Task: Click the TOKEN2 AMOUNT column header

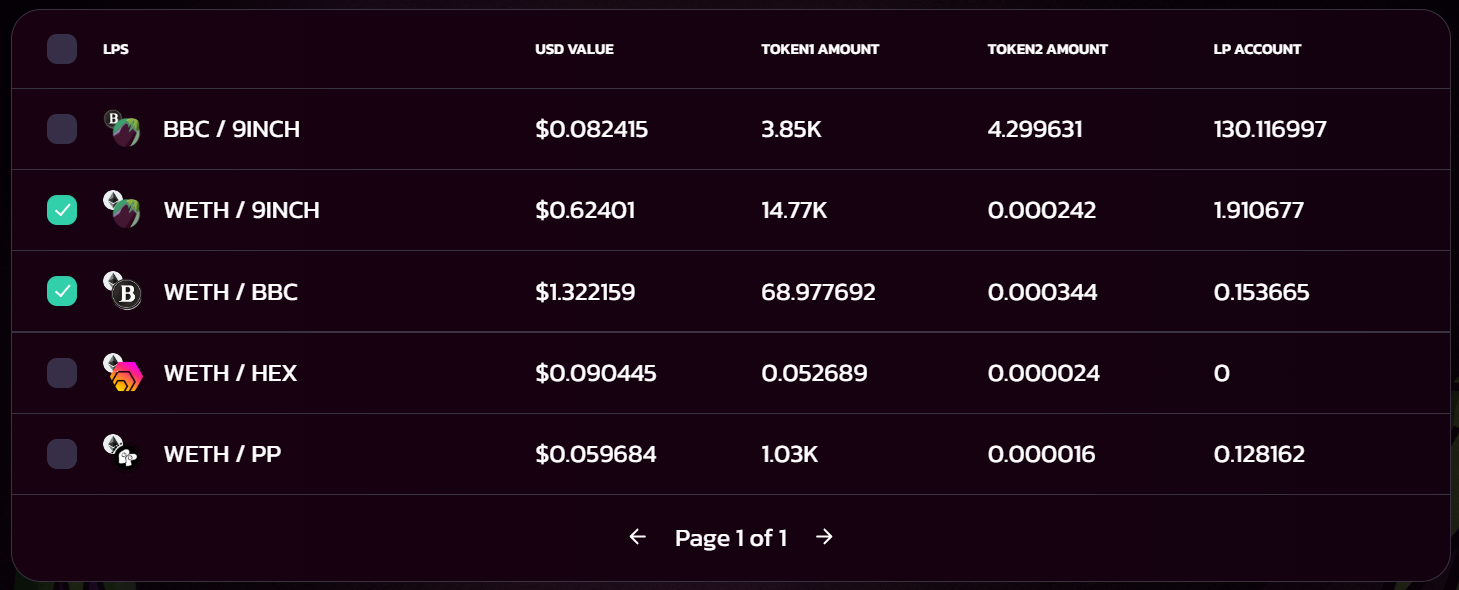Action: click(x=1047, y=49)
